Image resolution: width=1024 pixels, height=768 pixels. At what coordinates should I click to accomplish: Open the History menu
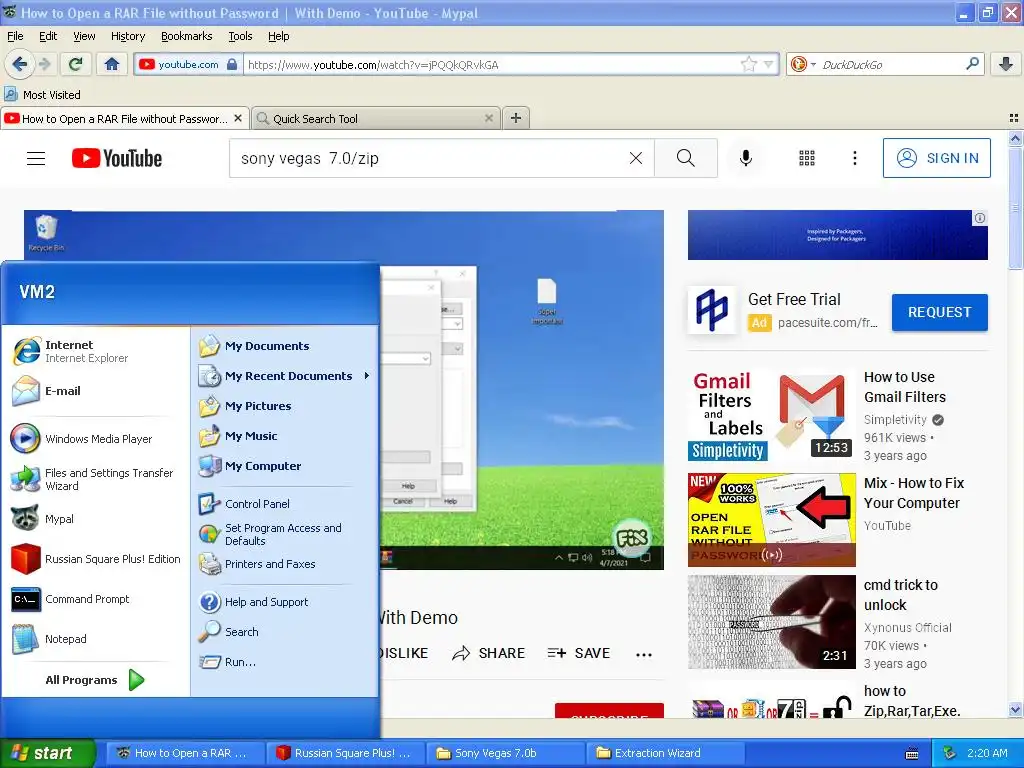[x=128, y=36]
